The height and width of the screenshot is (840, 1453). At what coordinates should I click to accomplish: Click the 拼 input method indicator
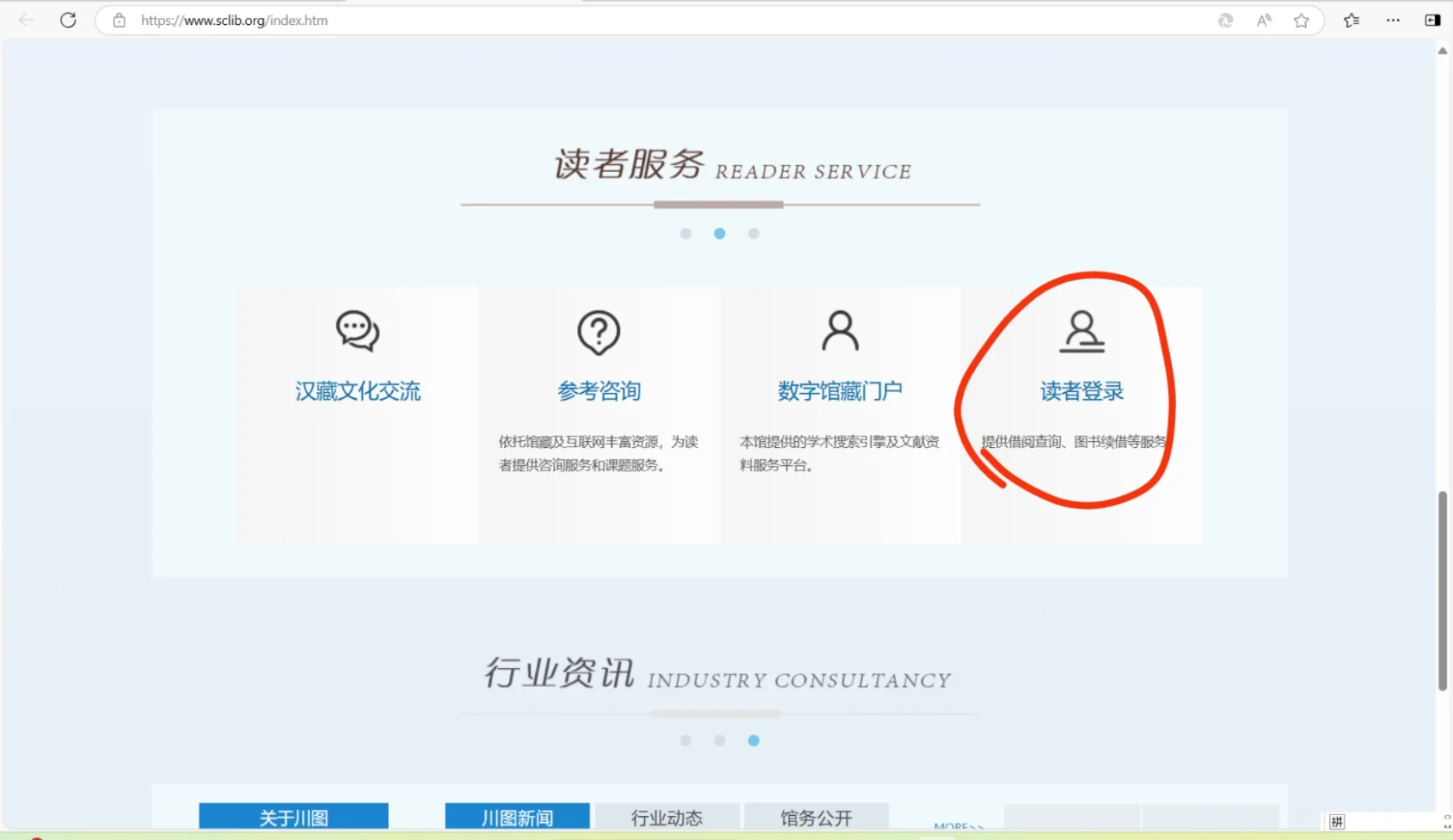pyautogui.click(x=1336, y=821)
